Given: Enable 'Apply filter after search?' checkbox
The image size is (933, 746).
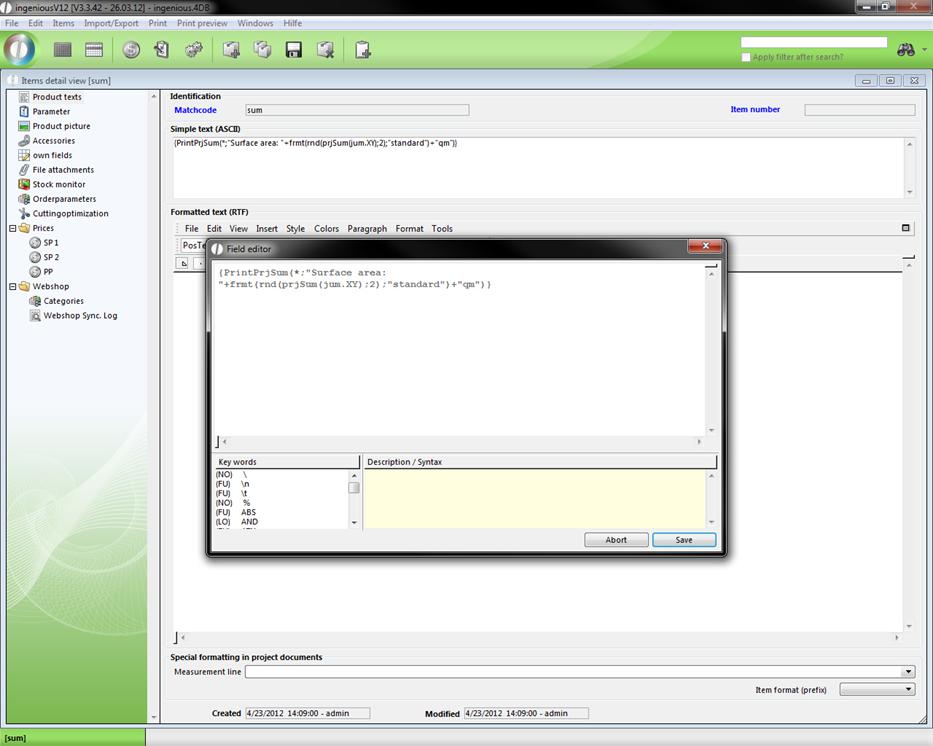Looking at the screenshot, I should pyautogui.click(x=746, y=57).
